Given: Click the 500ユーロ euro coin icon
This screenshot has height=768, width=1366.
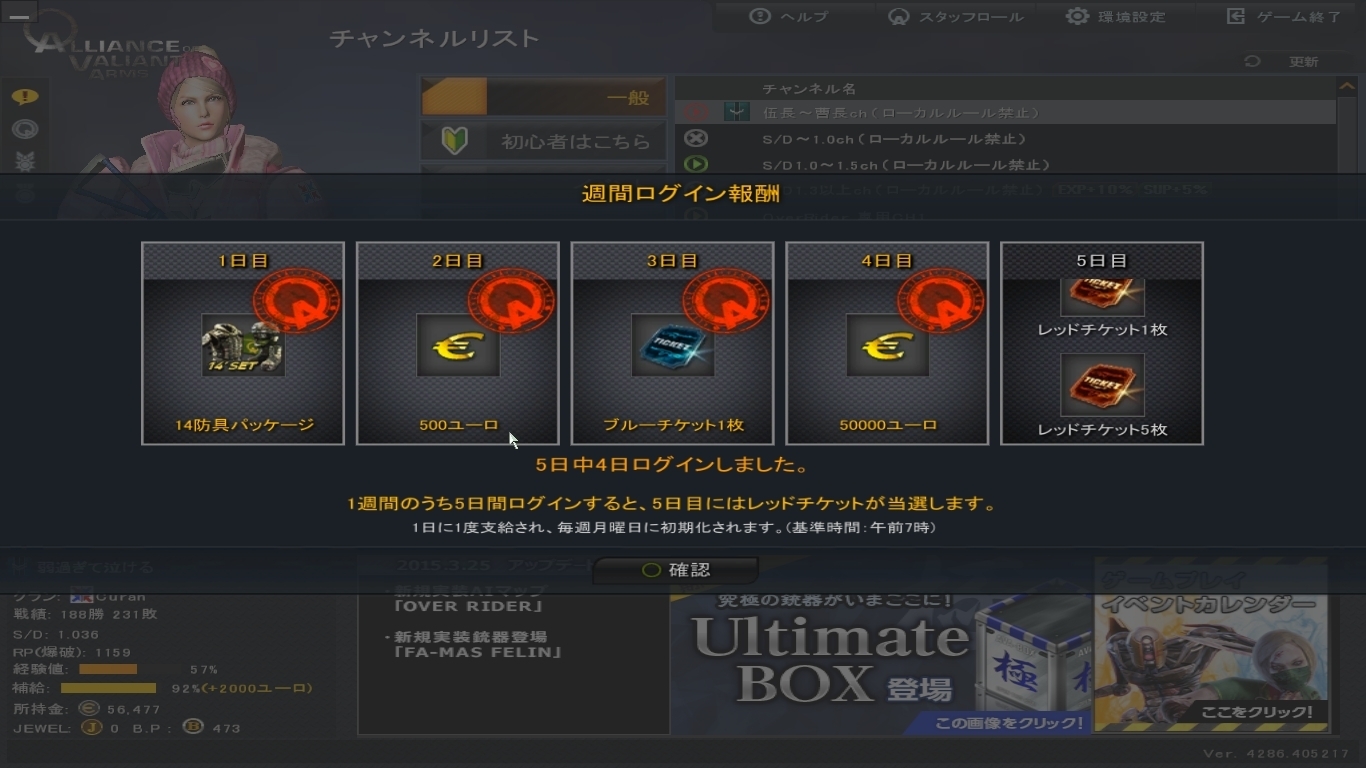Looking at the screenshot, I should pyautogui.click(x=458, y=346).
